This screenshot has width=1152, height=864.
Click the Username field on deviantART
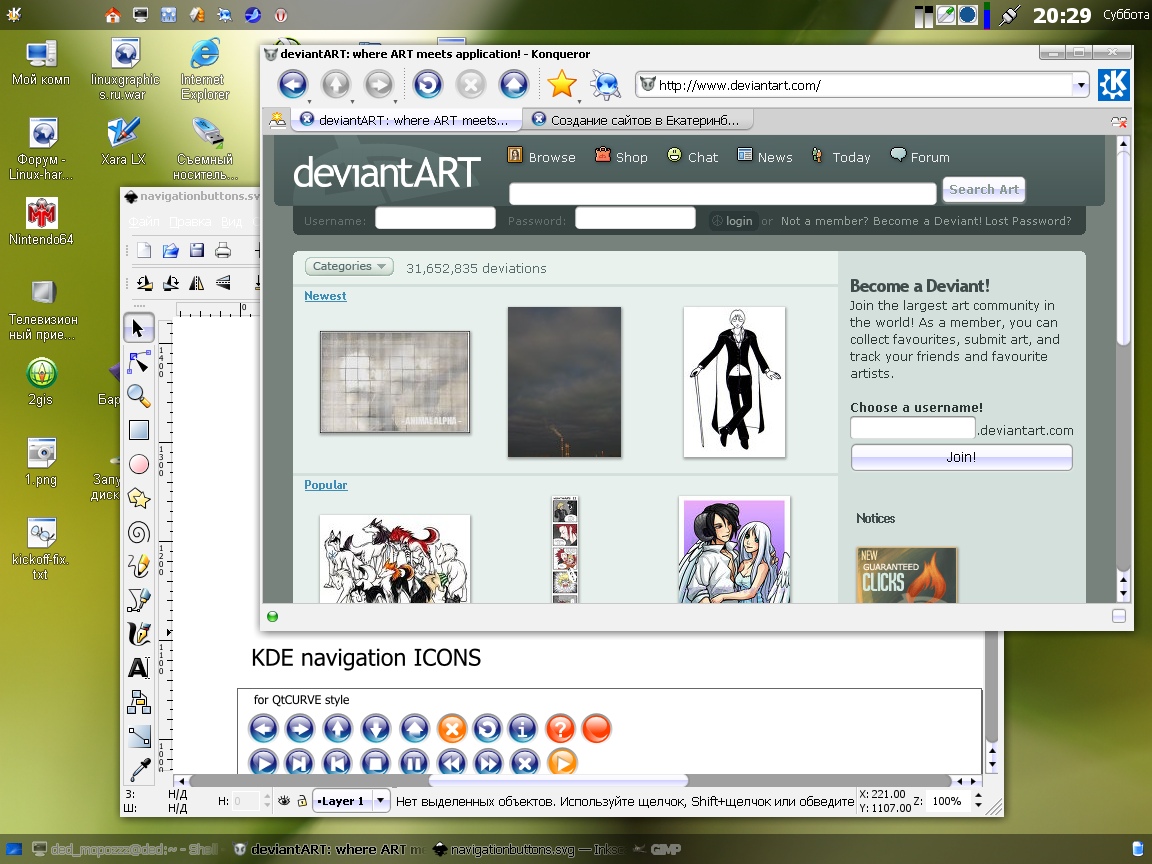[435, 218]
